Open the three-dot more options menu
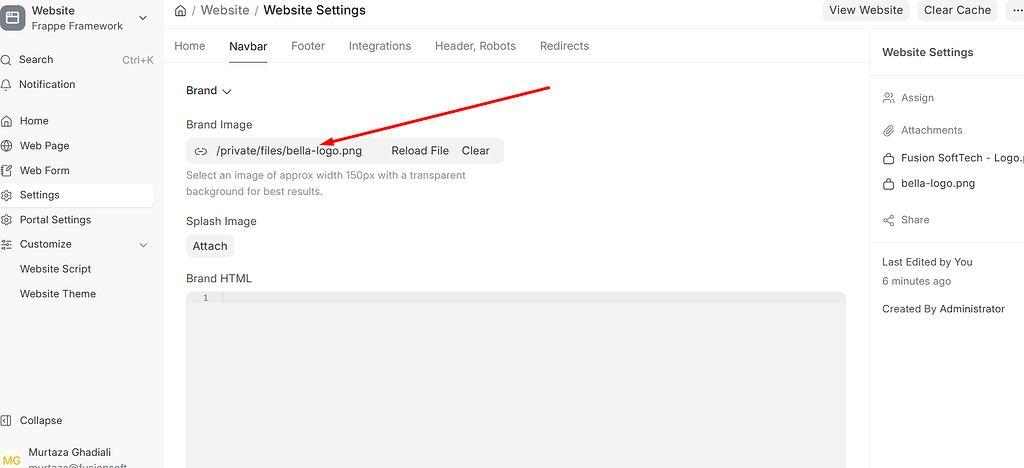The width and height of the screenshot is (1024, 468). point(1015,10)
